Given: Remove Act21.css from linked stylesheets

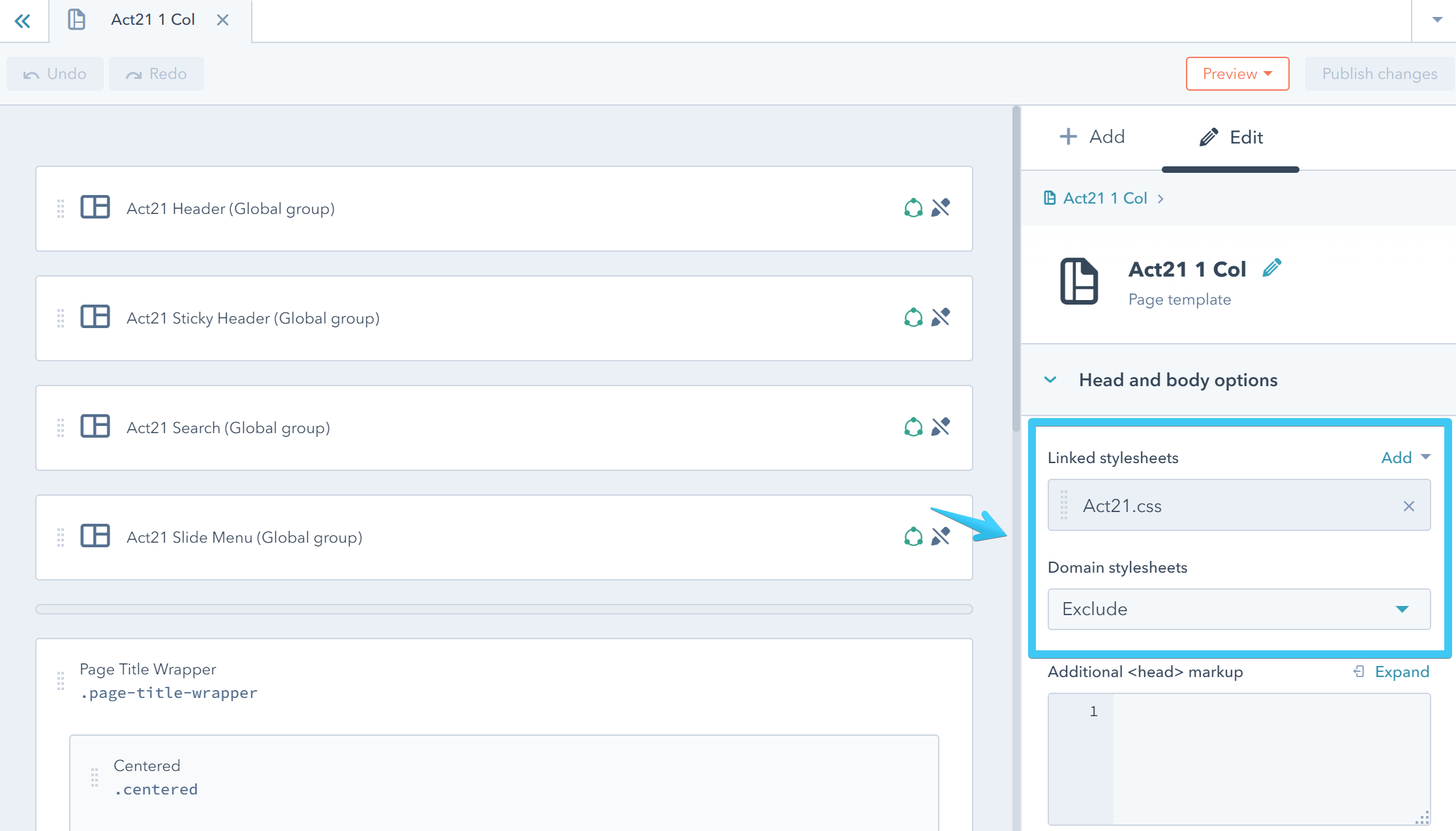Looking at the screenshot, I should pos(1409,506).
